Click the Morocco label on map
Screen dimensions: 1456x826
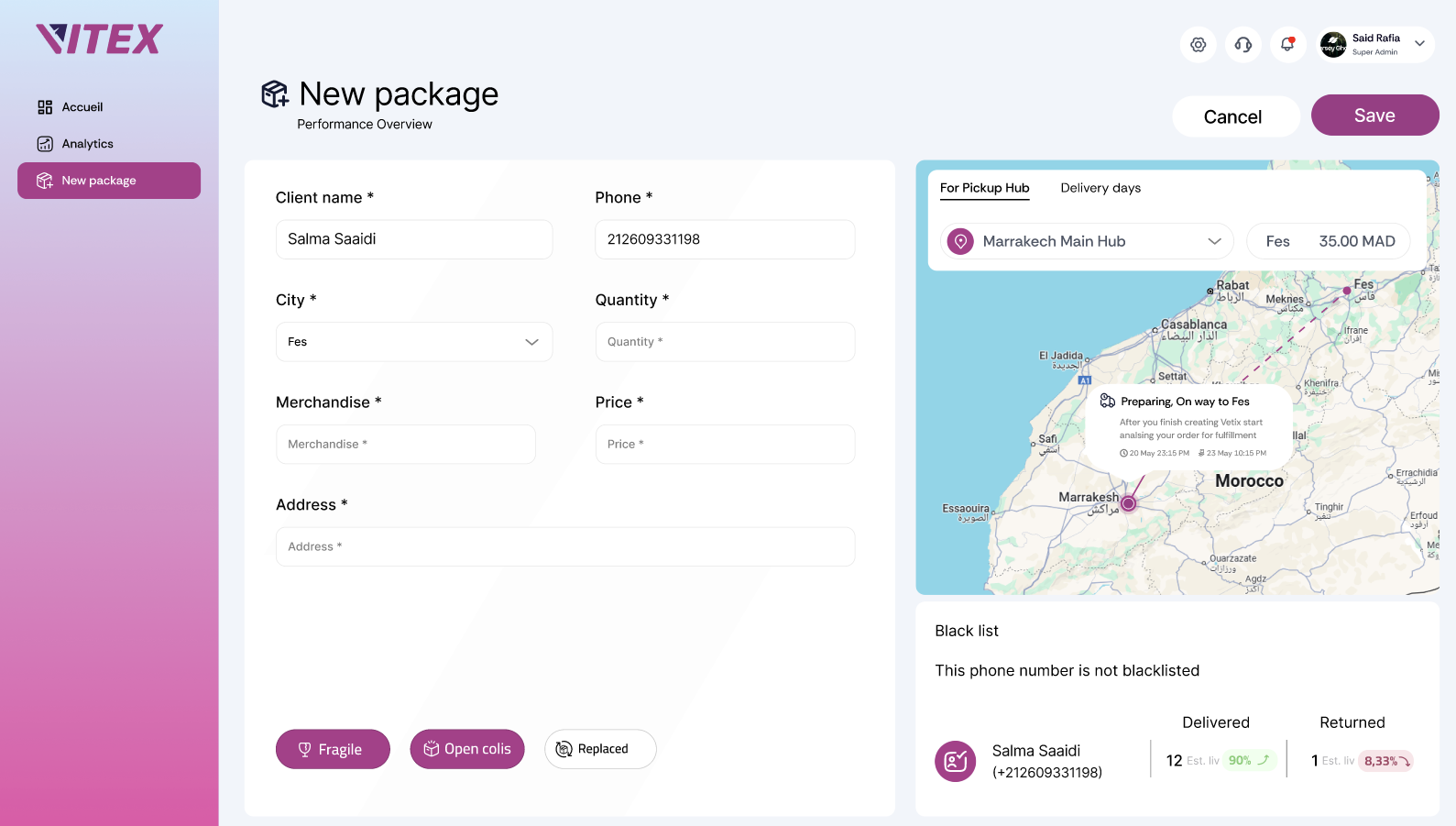[x=1249, y=480]
